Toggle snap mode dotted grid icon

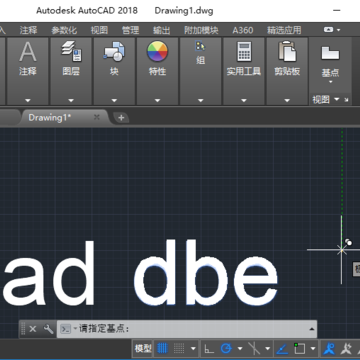click(x=179, y=349)
